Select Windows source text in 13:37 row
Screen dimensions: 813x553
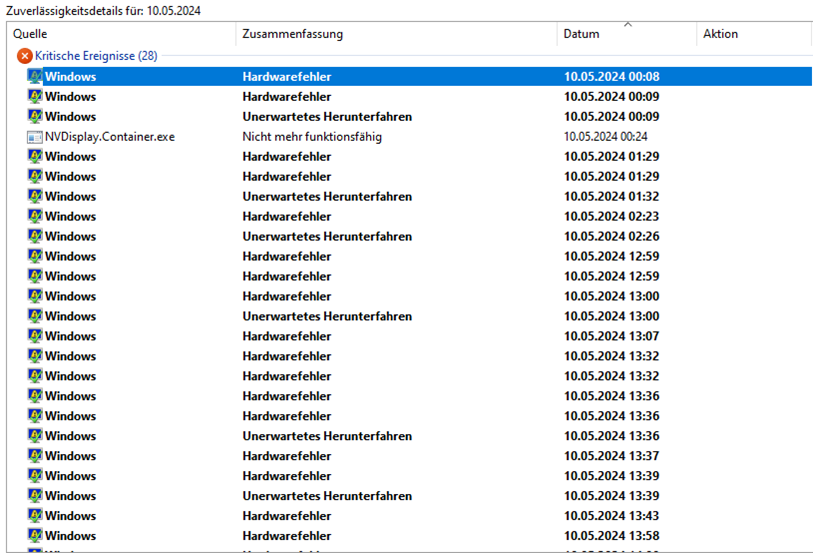coord(71,456)
